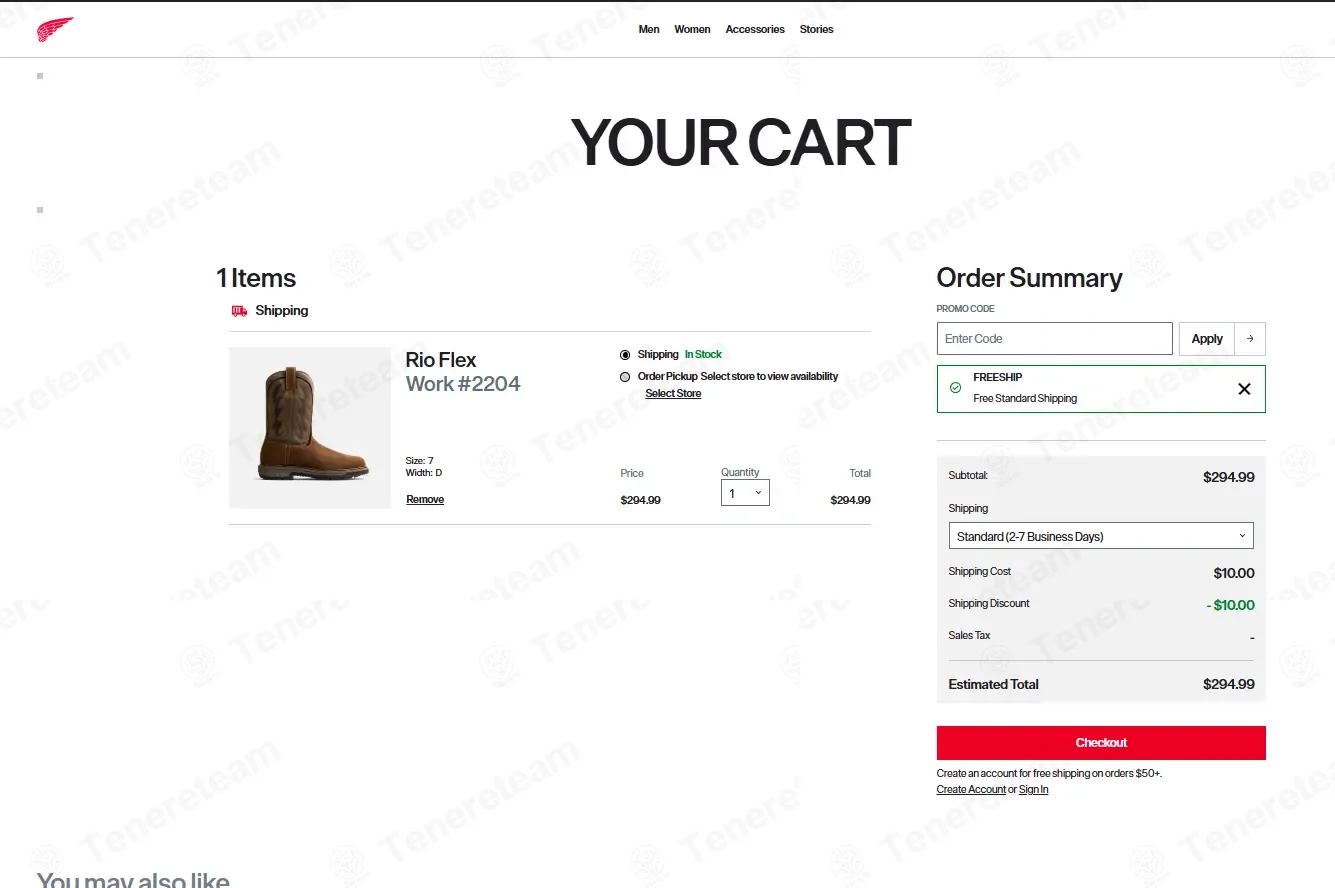Click the Size: 7 text

click(420, 461)
